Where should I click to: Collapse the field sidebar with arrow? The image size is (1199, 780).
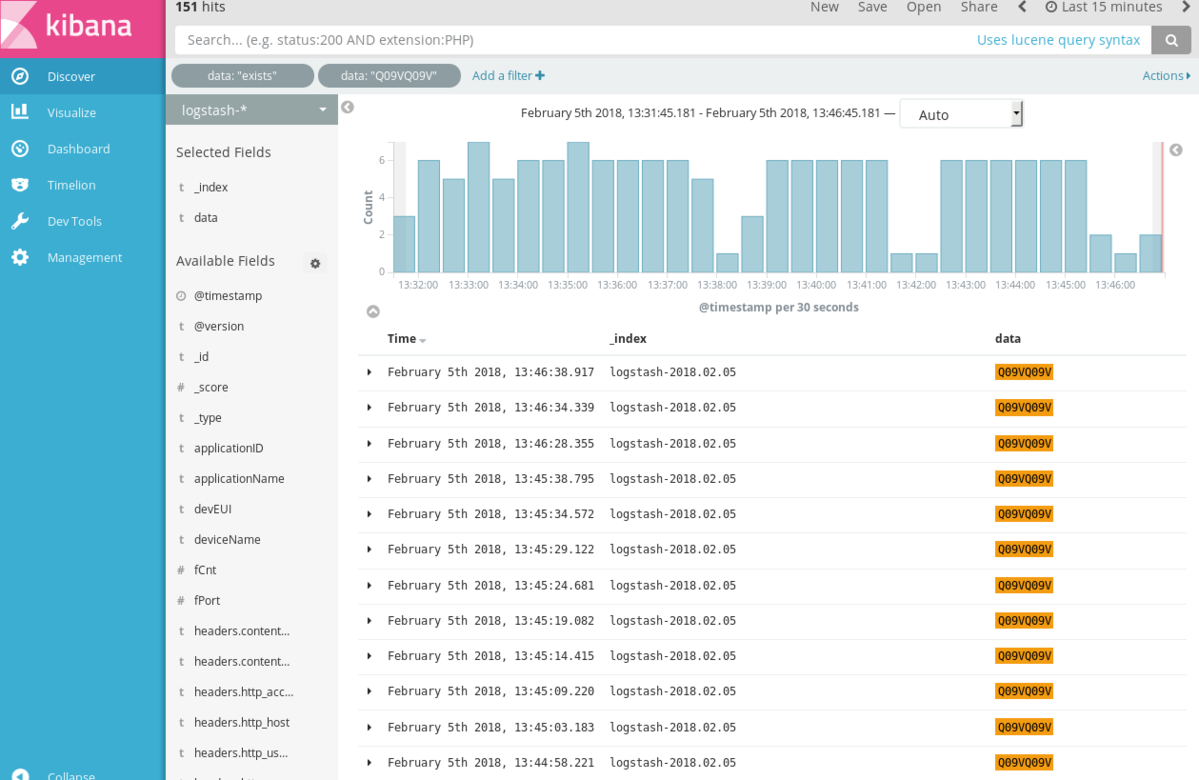point(347,107)
